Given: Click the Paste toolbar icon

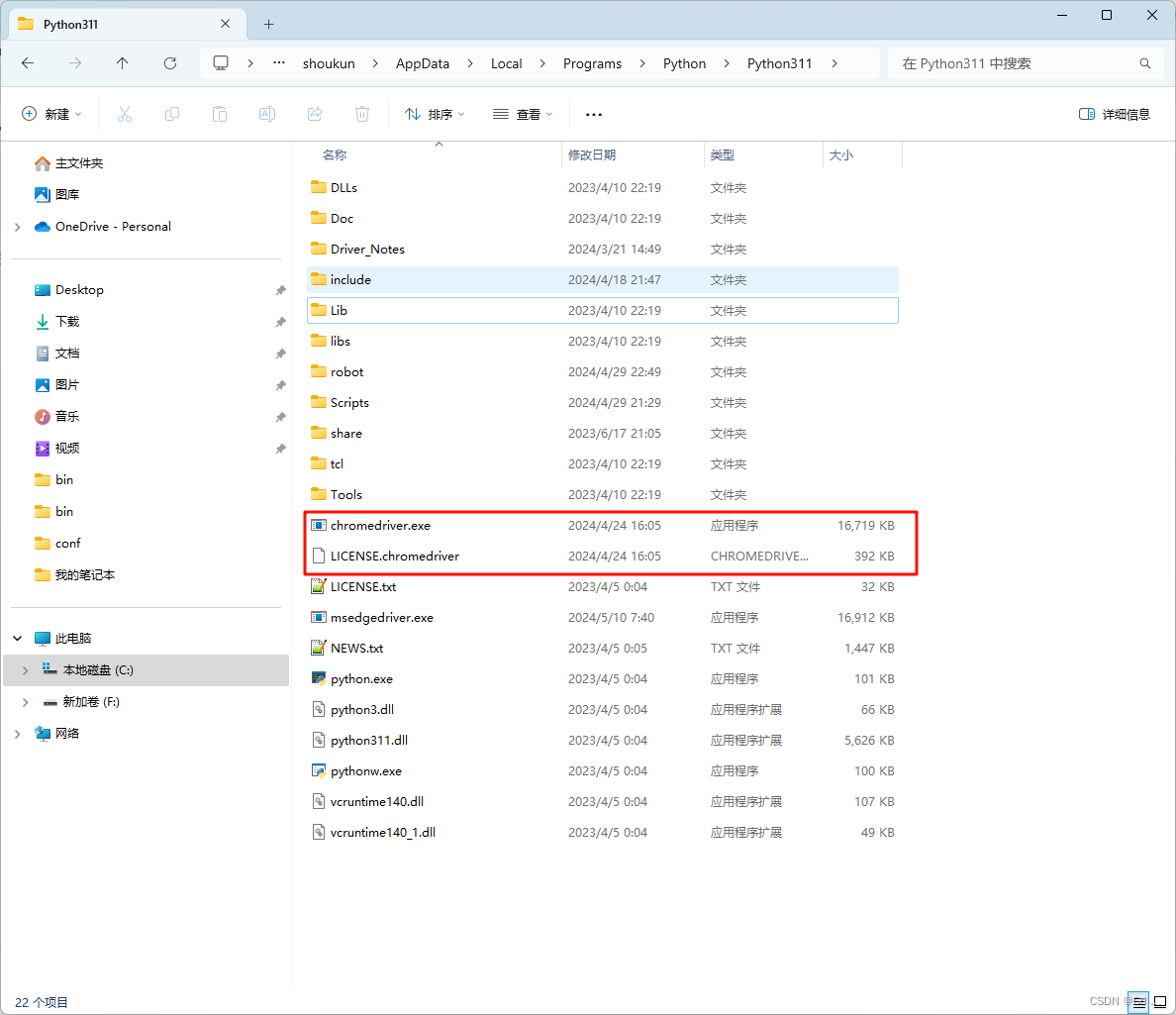Looking at the screenshot, I should 219,114.
